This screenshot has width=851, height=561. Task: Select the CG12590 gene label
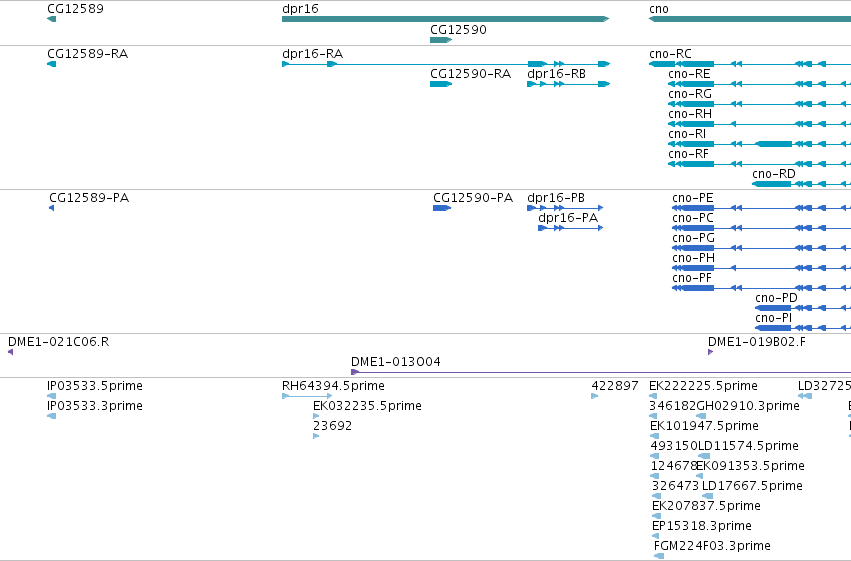click(x=458, y=30)
